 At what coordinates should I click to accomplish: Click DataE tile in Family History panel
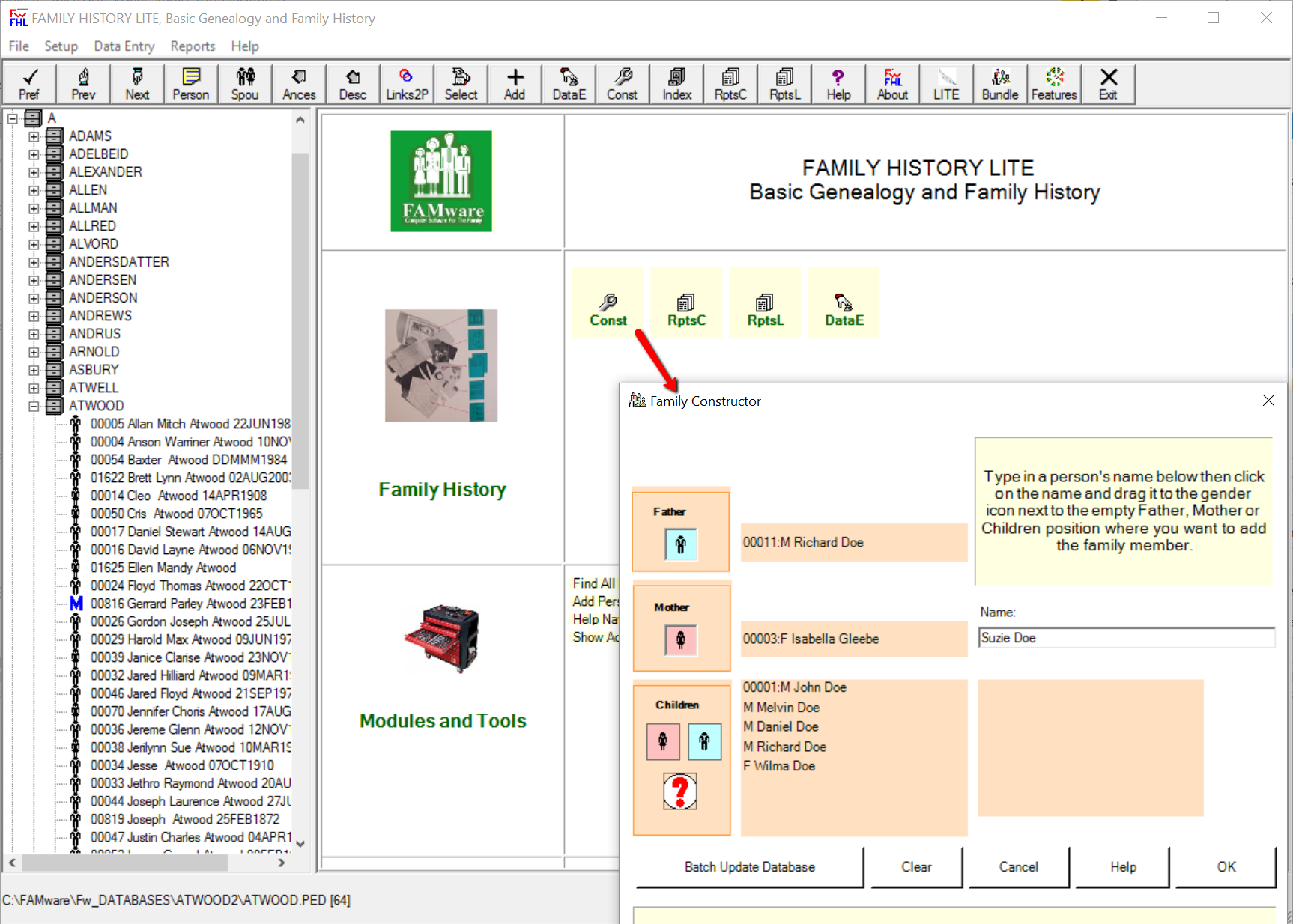pyautogui.click(x=844, y=303)
